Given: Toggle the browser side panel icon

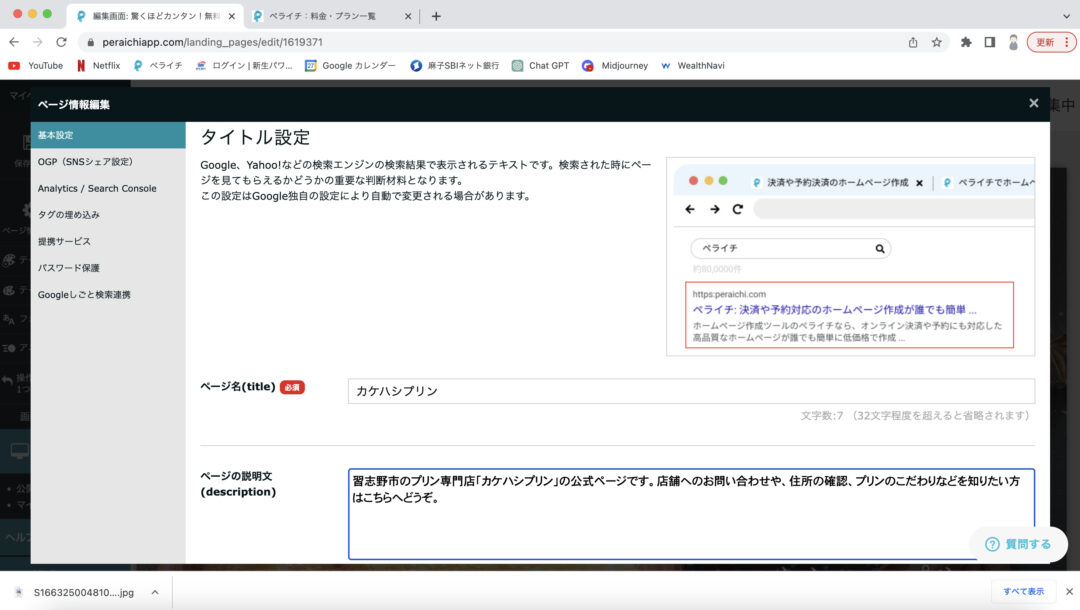Looking at the screenshot, I should coord(989,42).
